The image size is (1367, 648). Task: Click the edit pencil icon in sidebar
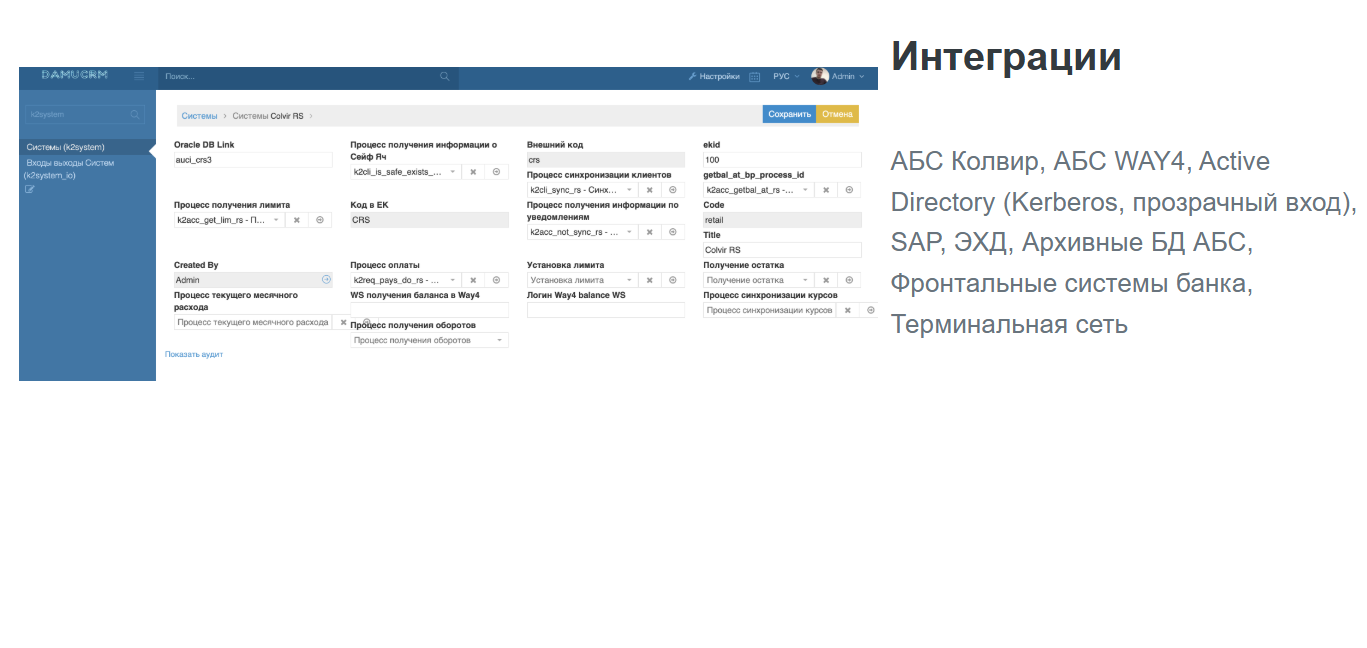30,188
